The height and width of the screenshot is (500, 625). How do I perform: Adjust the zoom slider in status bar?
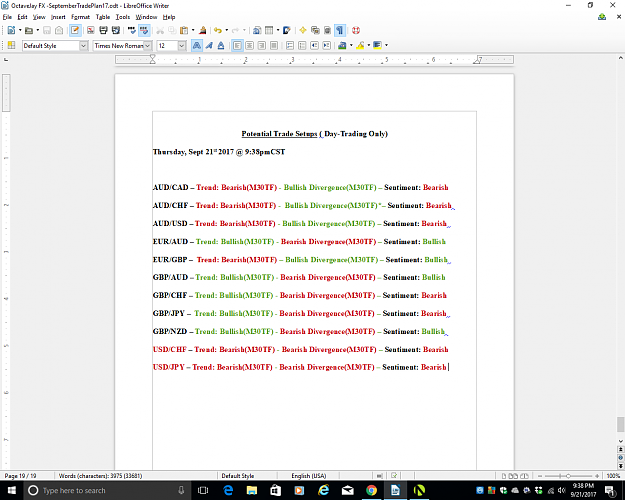coord(568,476)
